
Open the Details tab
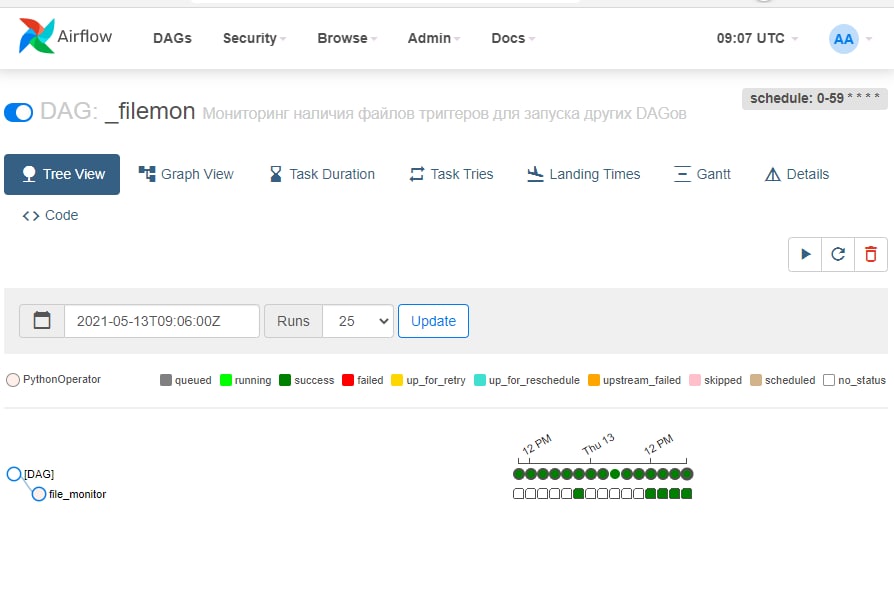[x=797, y=174]
